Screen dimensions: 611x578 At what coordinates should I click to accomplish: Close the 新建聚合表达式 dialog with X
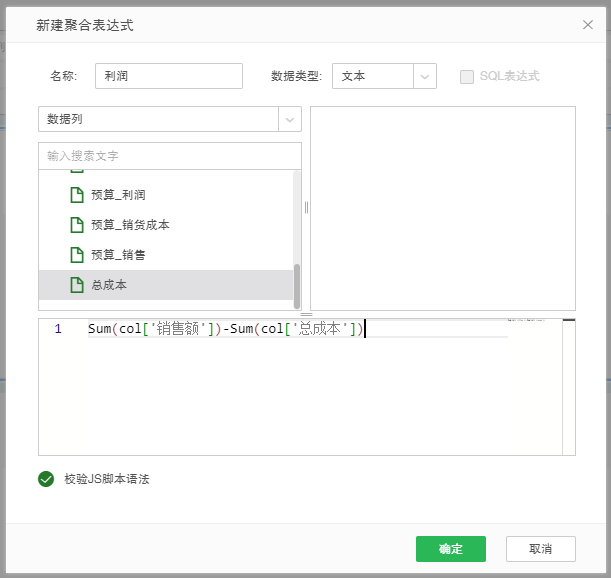(588, 25)
